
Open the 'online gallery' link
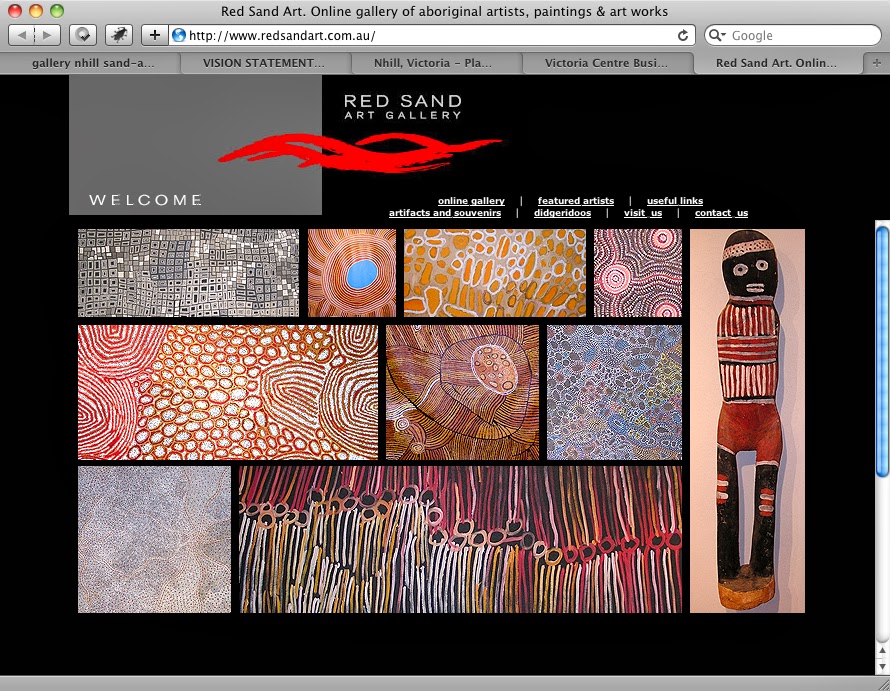pos(471,200)
